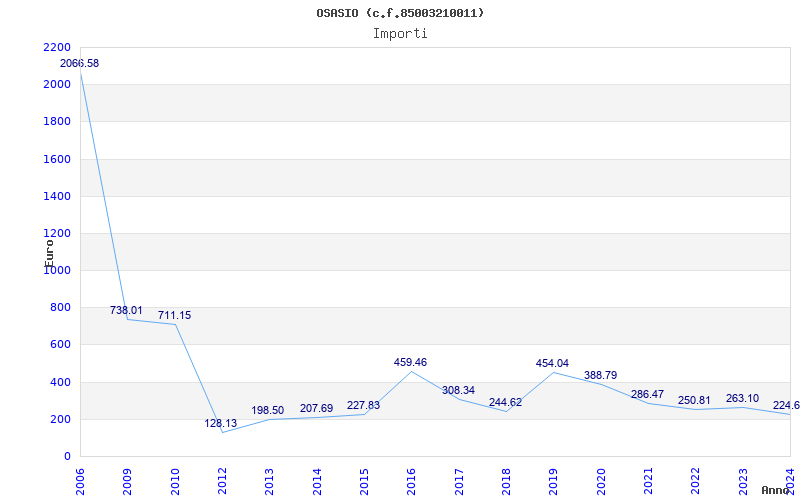Click the 2023 year axis label
Screen dimensions: 800x500
pyautogui.click(x=743, y=482)
